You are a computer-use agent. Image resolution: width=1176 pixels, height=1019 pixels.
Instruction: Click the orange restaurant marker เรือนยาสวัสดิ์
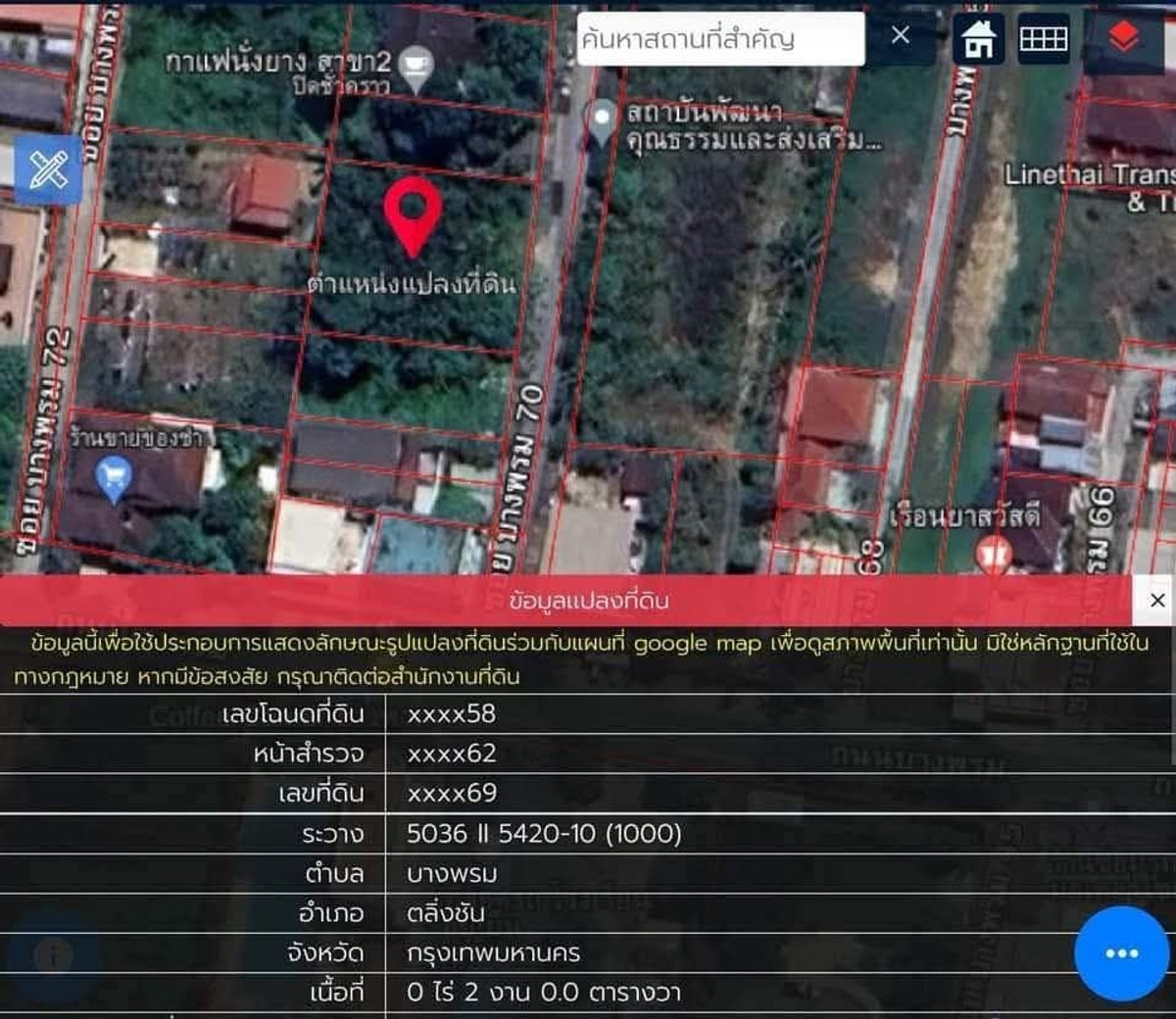click(996, 554)
